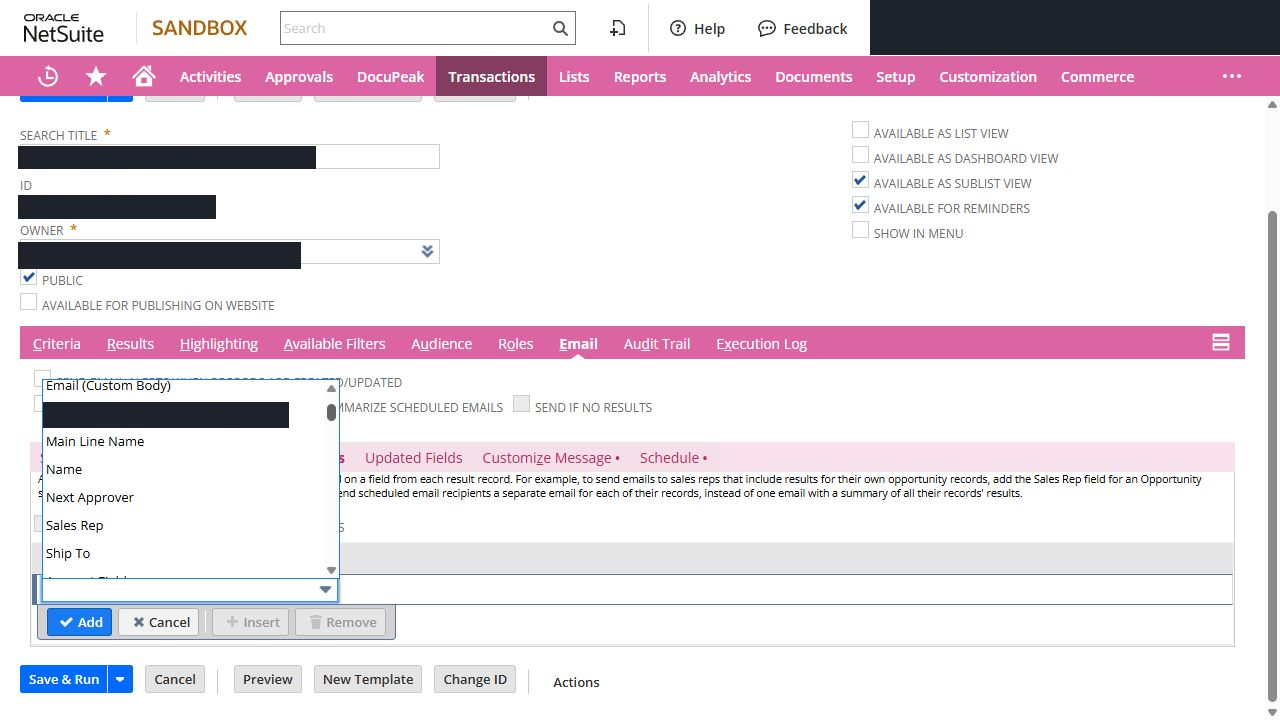Open the Save & Run dropdown arrow
Screen dimensions: 1280x720
(120, 679)
